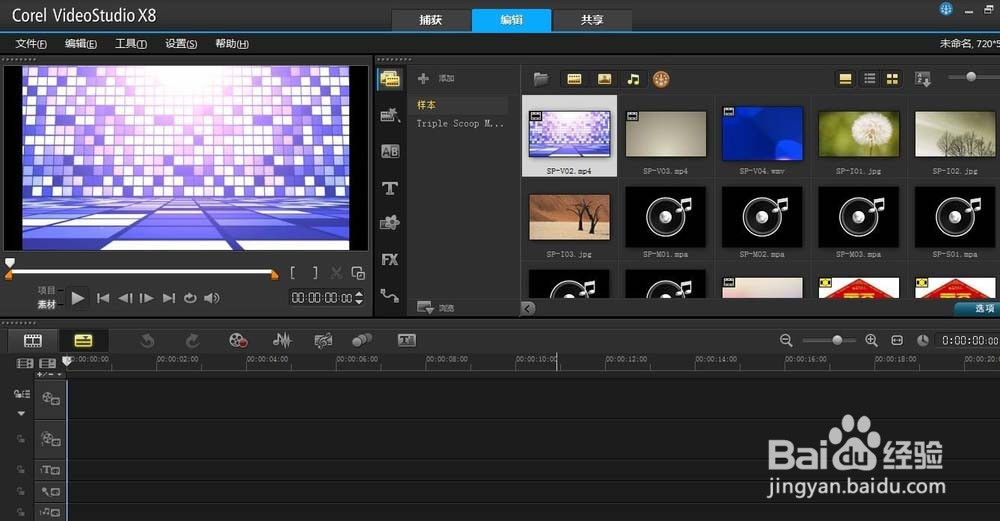Open the Subtitle Editor icon
Viewport: 1000px width, 521px height.
point(407,341)
